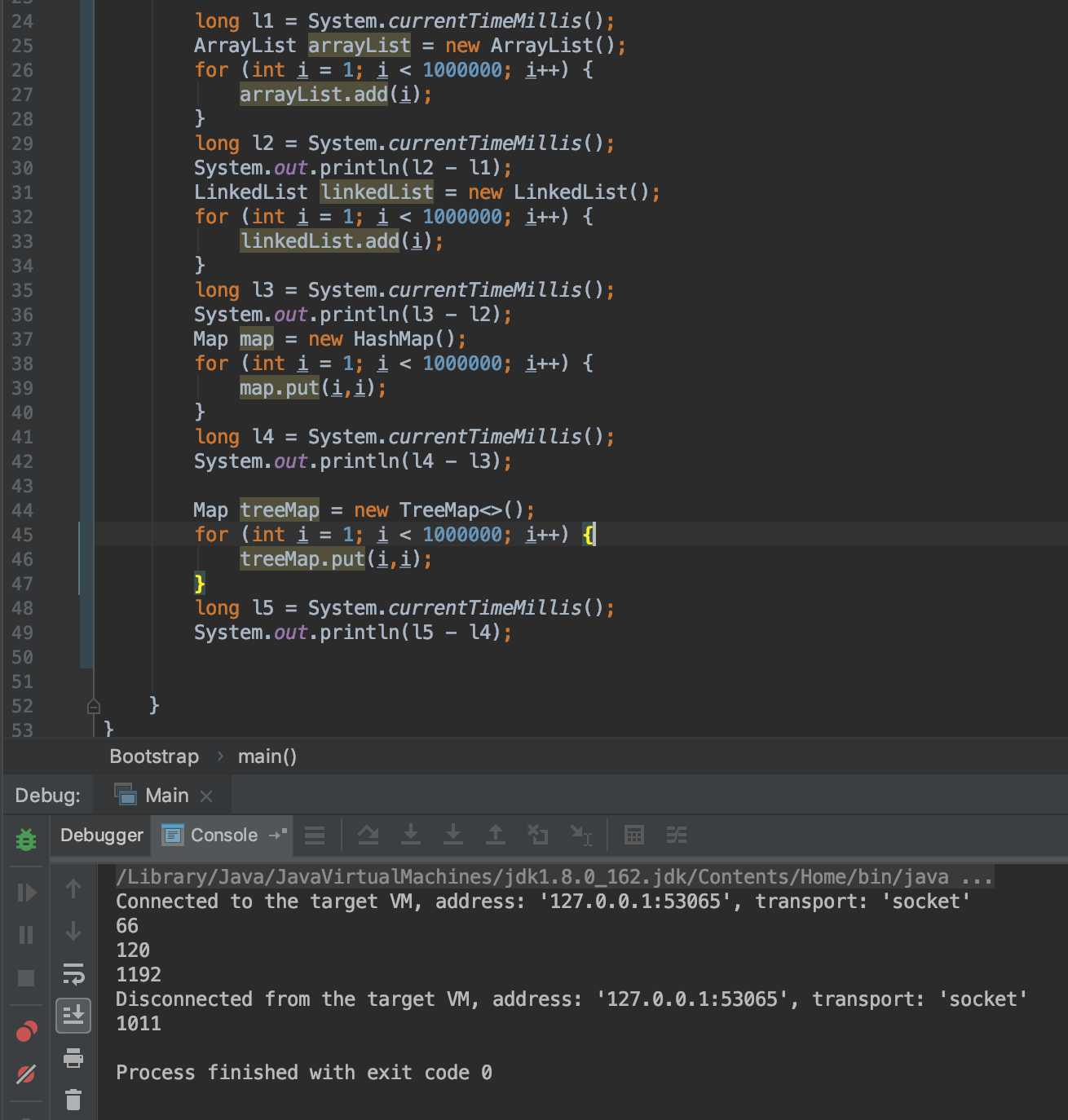Click the Run to Cursor icon
1068x1120 pixels.
pos(581,835)
